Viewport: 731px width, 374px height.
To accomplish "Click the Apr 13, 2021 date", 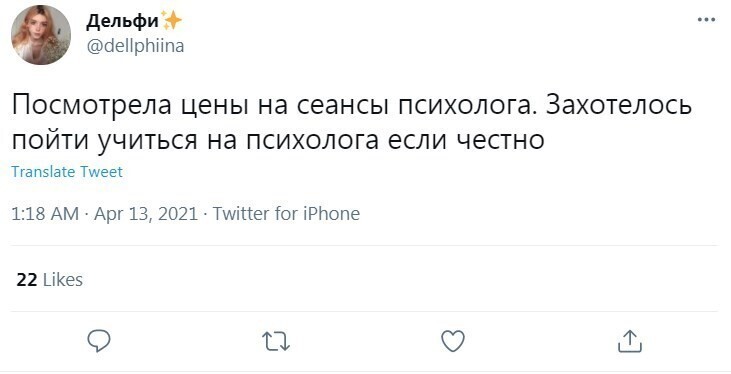I will click(x=146, y=214).
